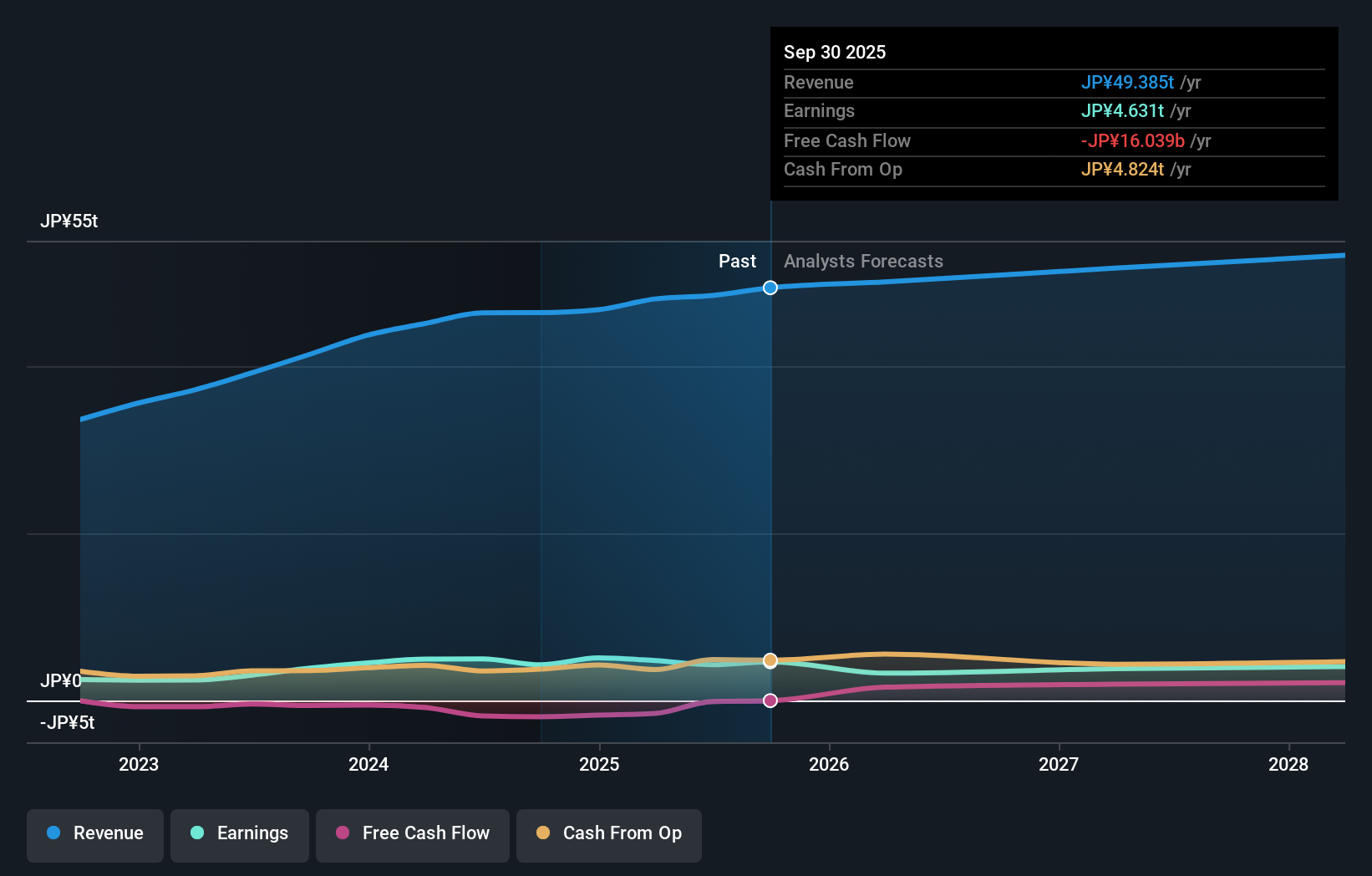Viewport: 1372px width, 876px height.
Task: Hide the Free Cash Flow series via legend
Action: coord(412,835)
